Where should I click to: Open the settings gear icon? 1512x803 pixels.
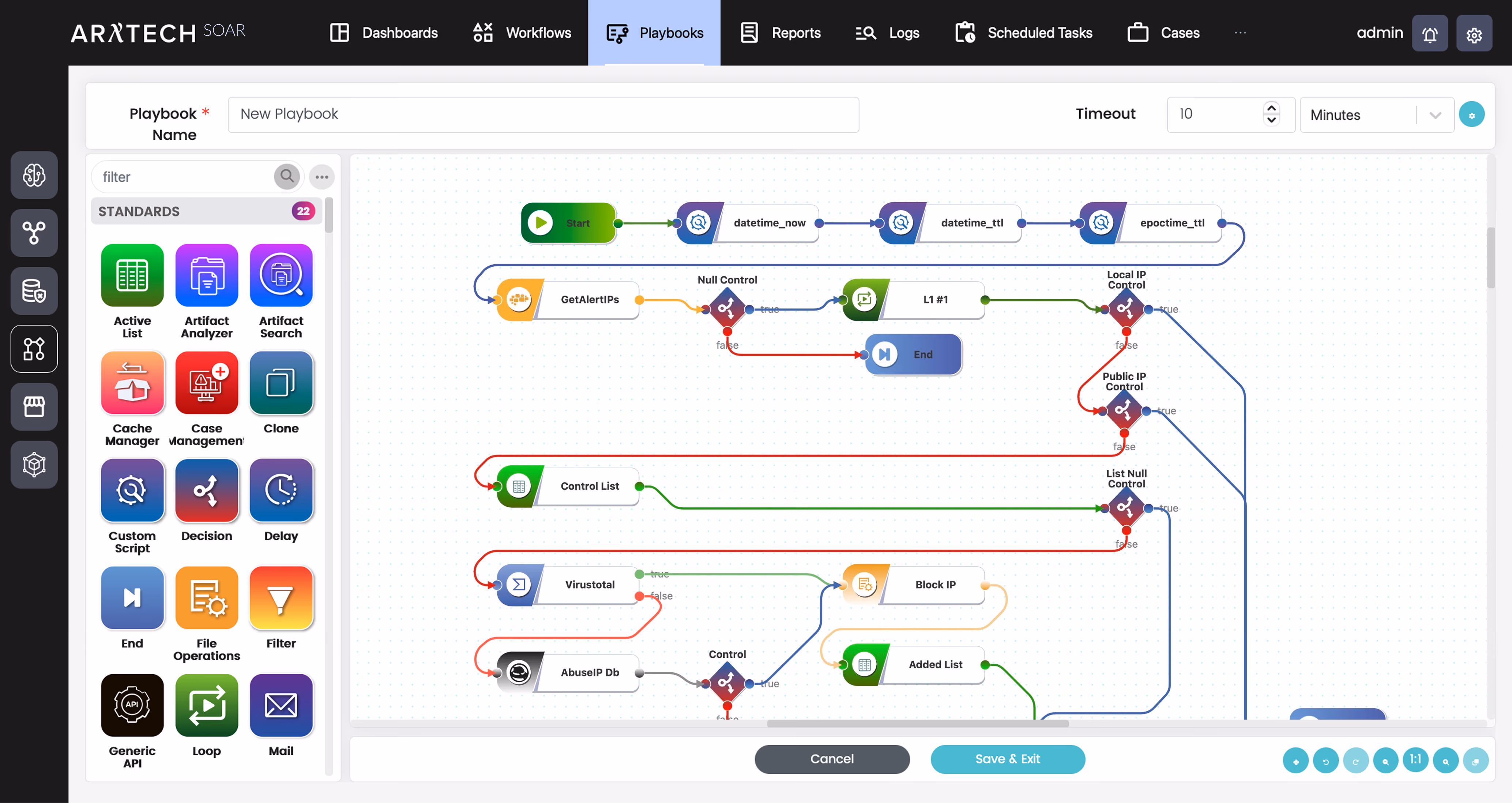coord(1474,33)
